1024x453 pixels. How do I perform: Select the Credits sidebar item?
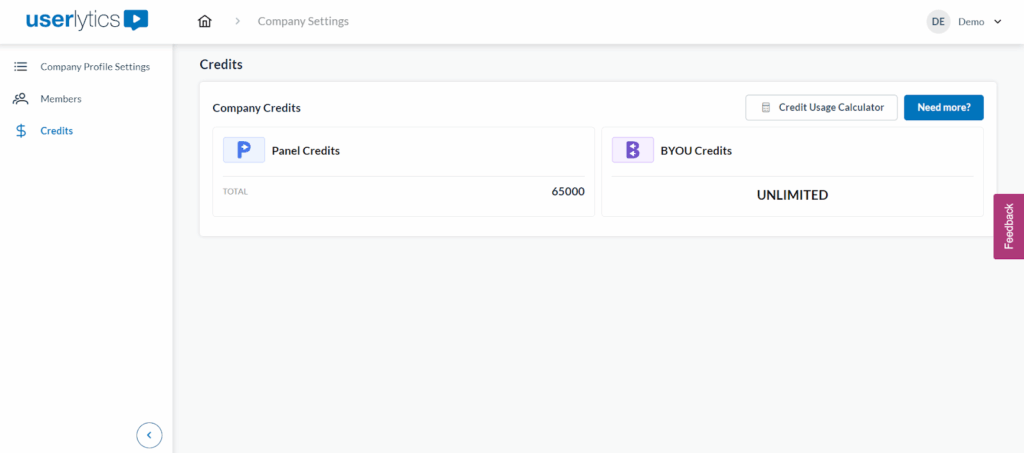56,131
